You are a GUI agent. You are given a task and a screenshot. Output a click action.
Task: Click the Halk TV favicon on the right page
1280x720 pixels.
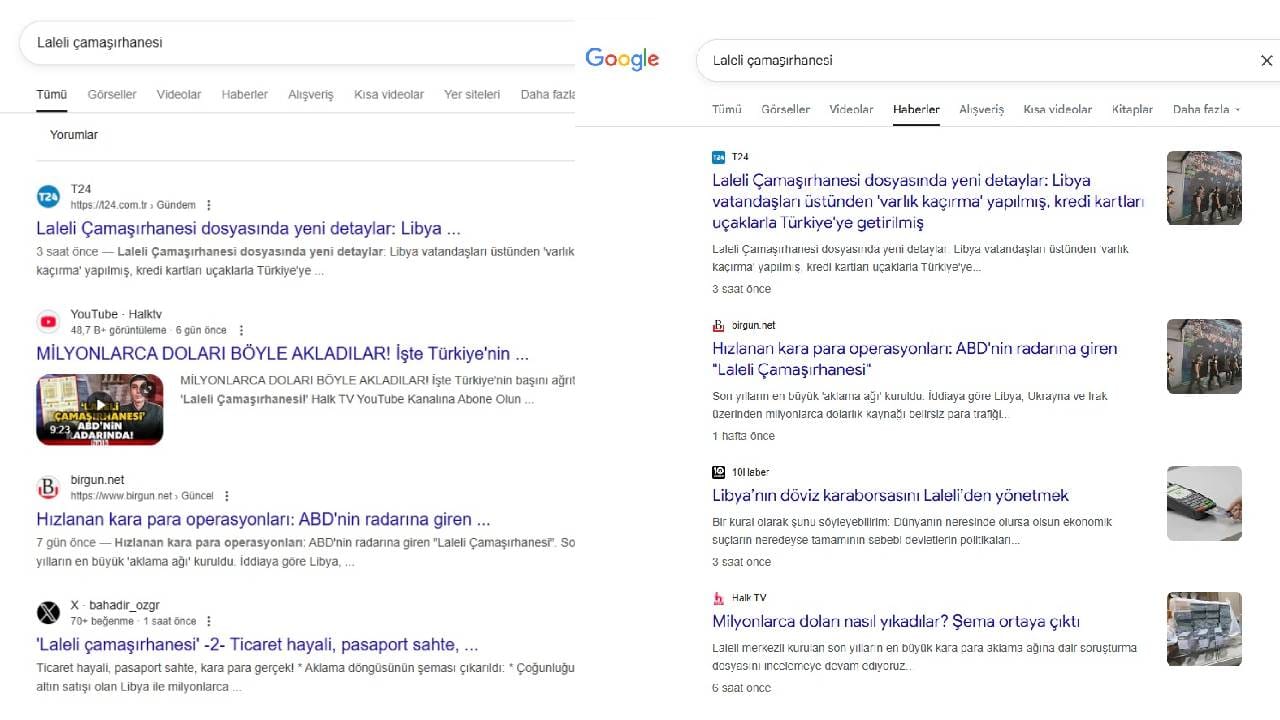(x=719, y=597)
